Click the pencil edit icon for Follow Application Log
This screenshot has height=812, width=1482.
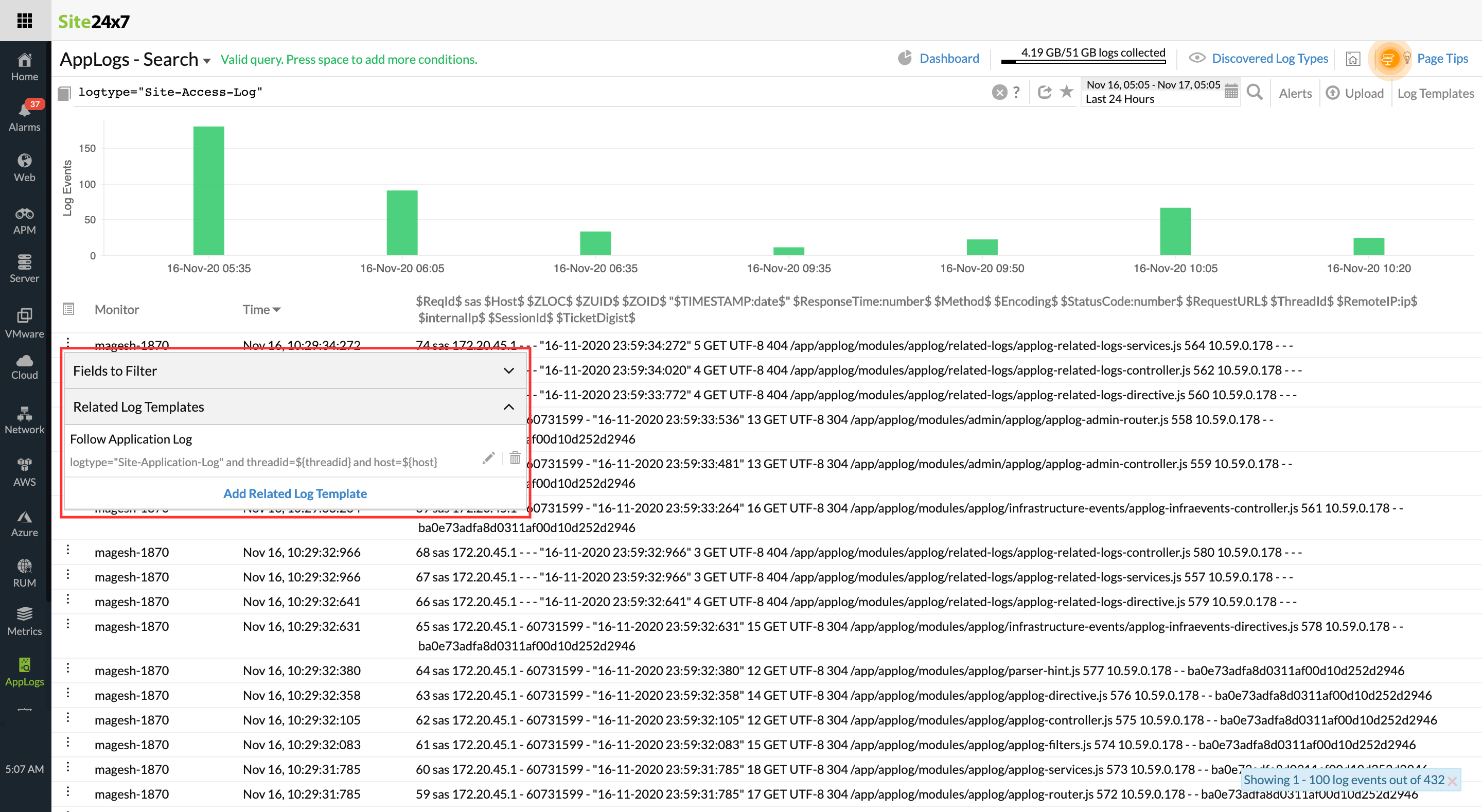click(x=488, y=458)
